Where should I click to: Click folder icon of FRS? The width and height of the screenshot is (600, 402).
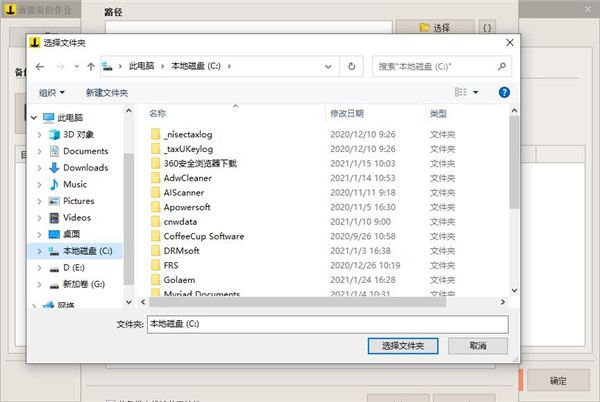tap(155, 265)
